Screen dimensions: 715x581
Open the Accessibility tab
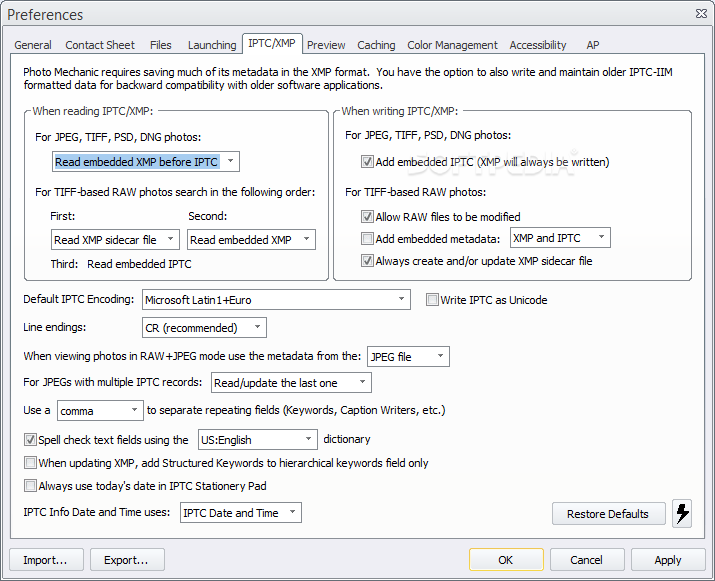[538, 45]
